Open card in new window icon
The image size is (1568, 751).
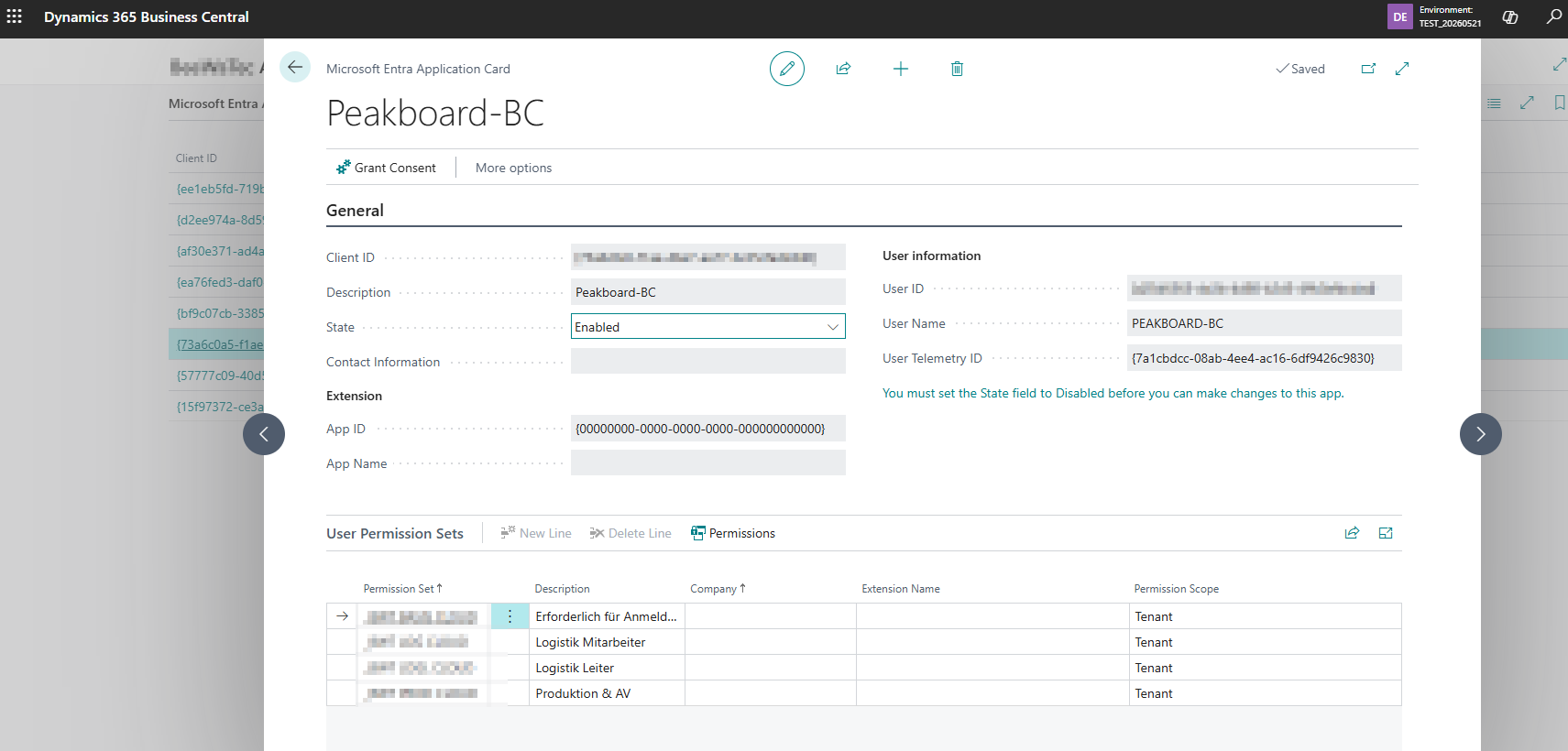[1368, 69]
